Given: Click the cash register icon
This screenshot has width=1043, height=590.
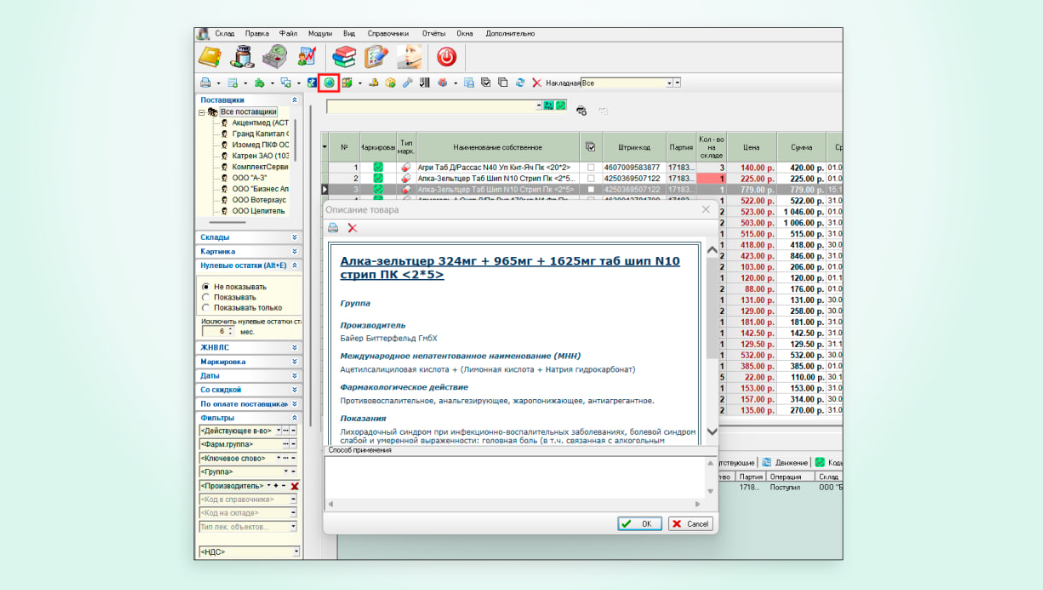Looking at the screenshot, I should [276, 57].
